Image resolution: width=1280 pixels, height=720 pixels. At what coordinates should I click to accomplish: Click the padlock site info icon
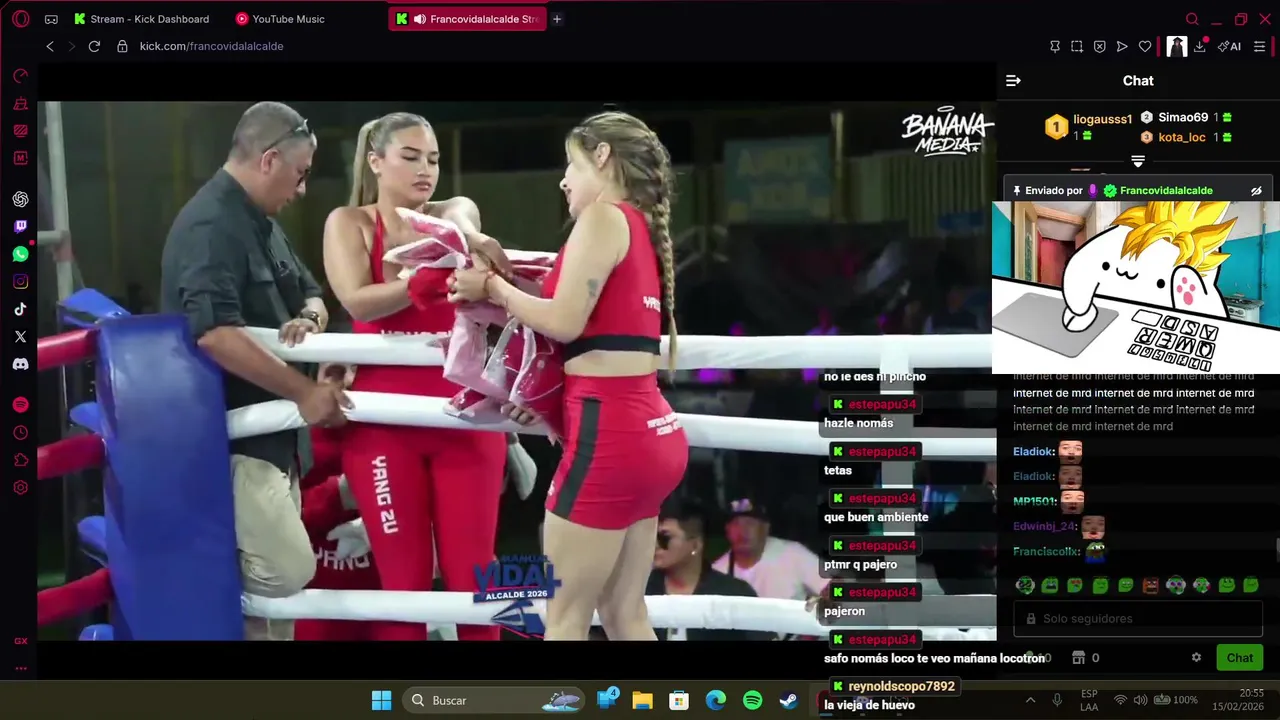tap(122, 46)
